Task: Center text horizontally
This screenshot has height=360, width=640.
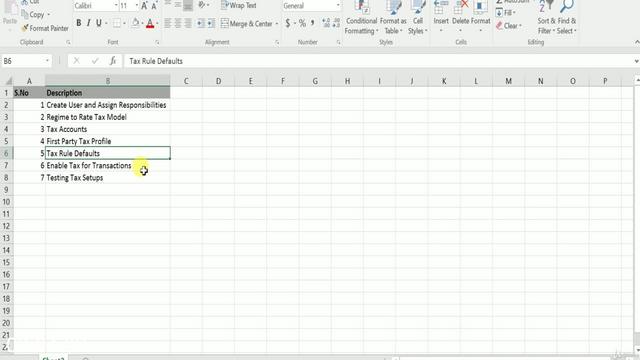Action: (x=178, y=24)
